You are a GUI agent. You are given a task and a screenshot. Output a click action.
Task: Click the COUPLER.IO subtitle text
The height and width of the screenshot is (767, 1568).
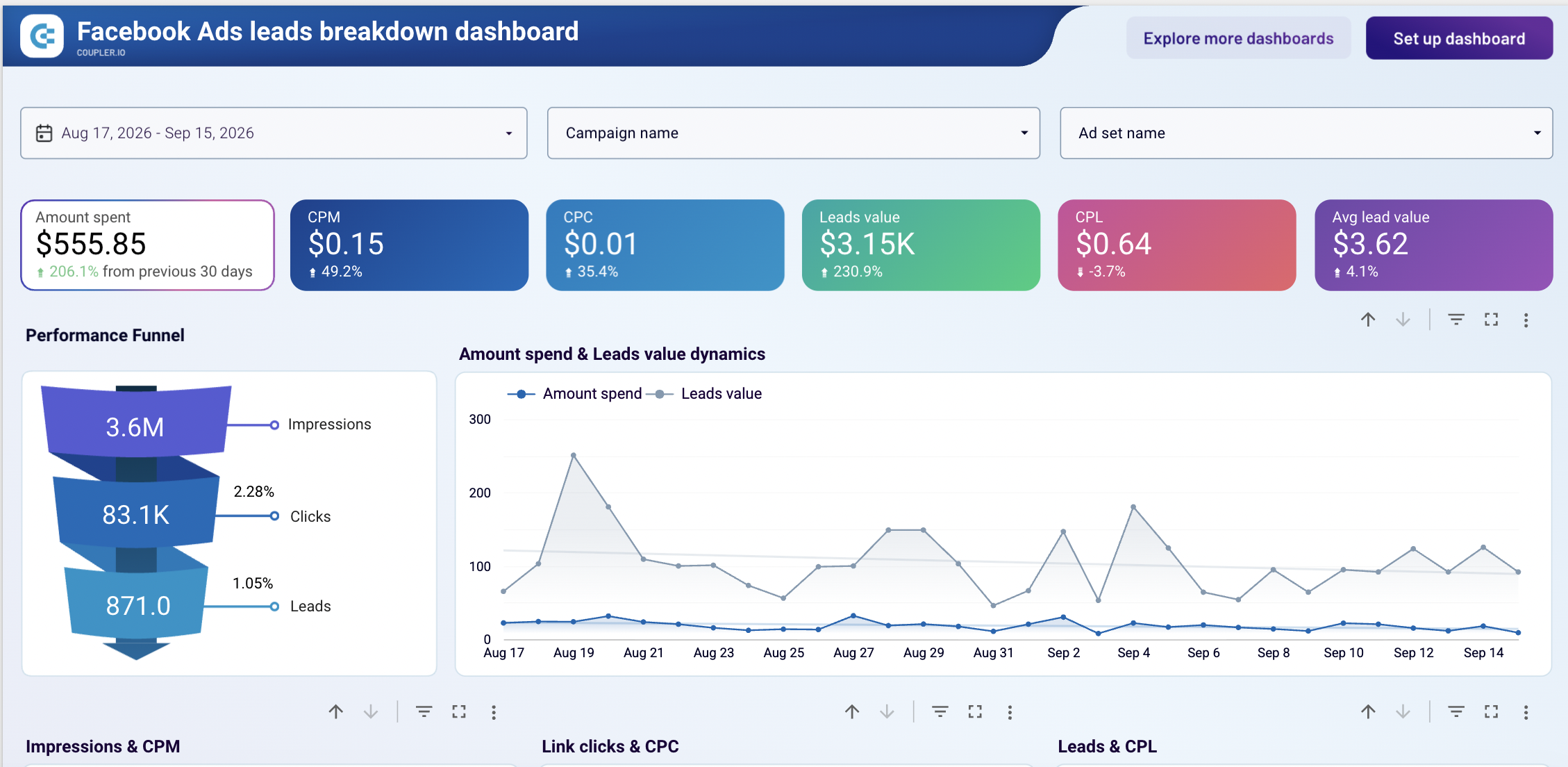(x=101, y=53)
